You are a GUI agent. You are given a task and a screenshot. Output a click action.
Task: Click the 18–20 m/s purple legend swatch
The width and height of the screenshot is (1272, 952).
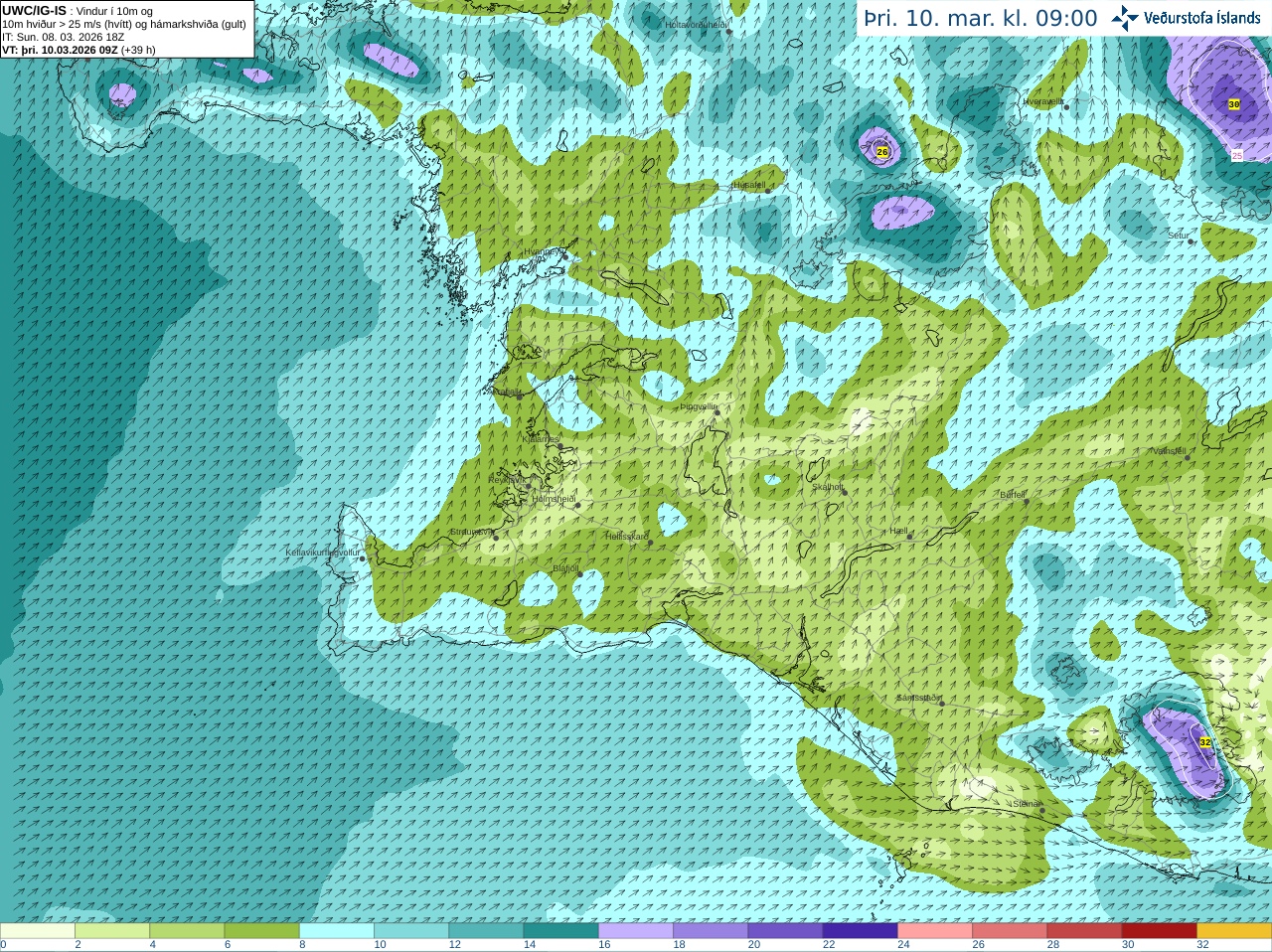tap(711, 931)
